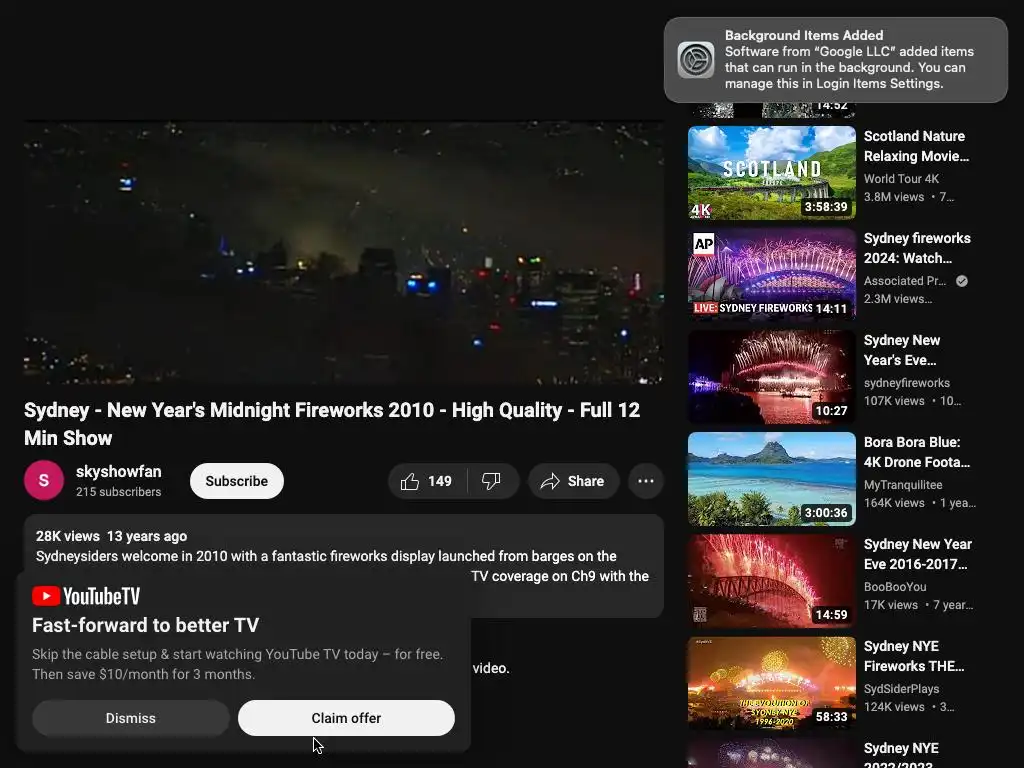Click the 149 likes count
This screenshot has width=1024, height=768.
440,481
